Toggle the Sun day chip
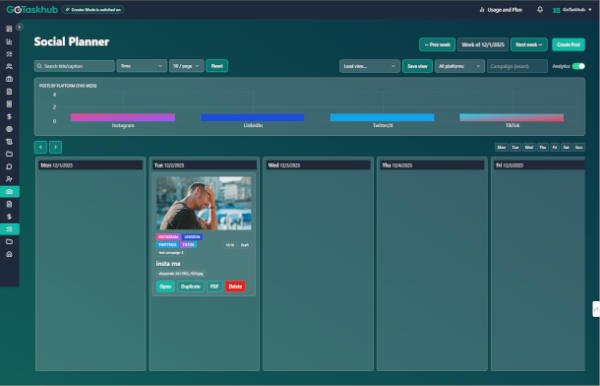600x386 pixels. tap(579, 147)
